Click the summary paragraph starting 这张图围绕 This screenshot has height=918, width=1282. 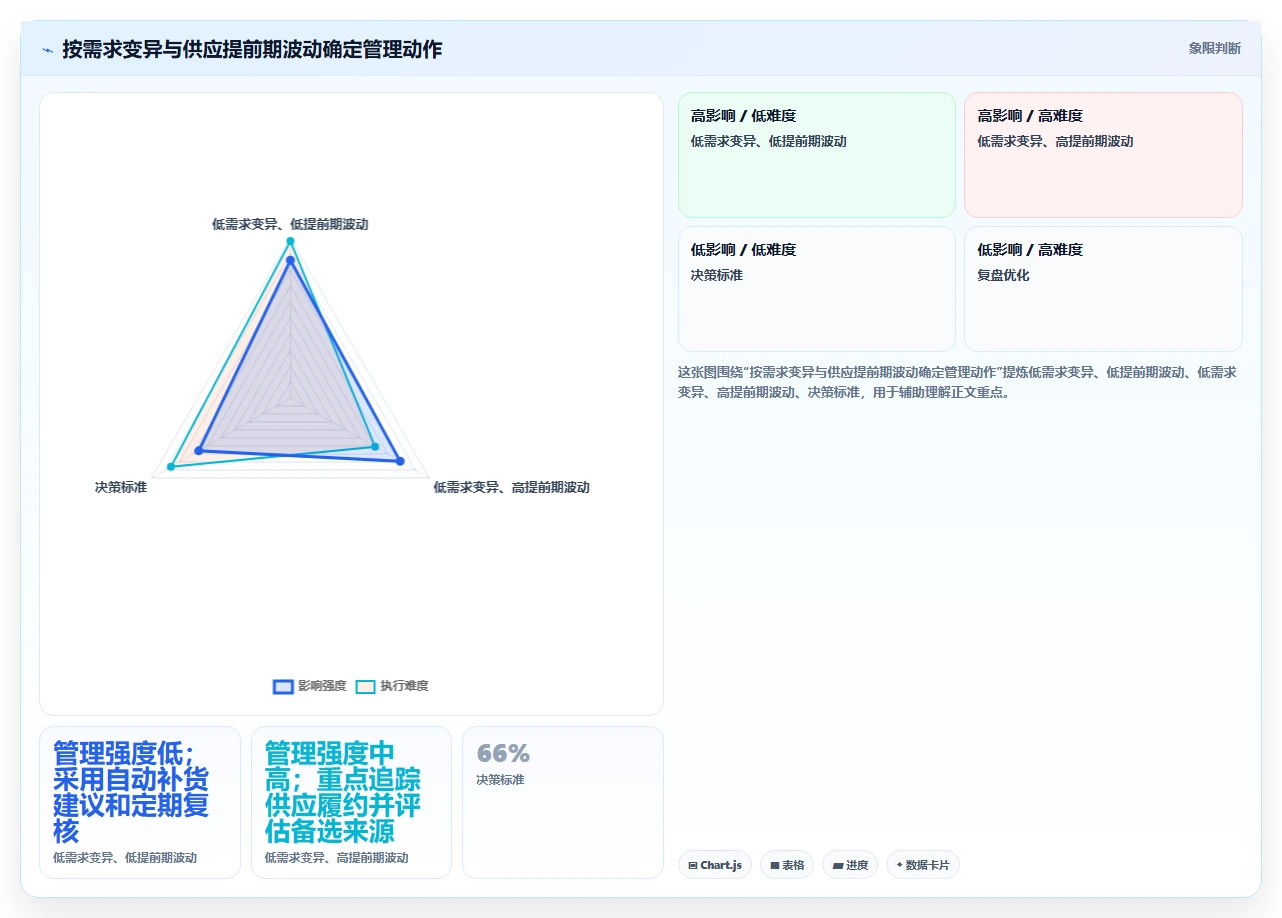coord(958,382)
